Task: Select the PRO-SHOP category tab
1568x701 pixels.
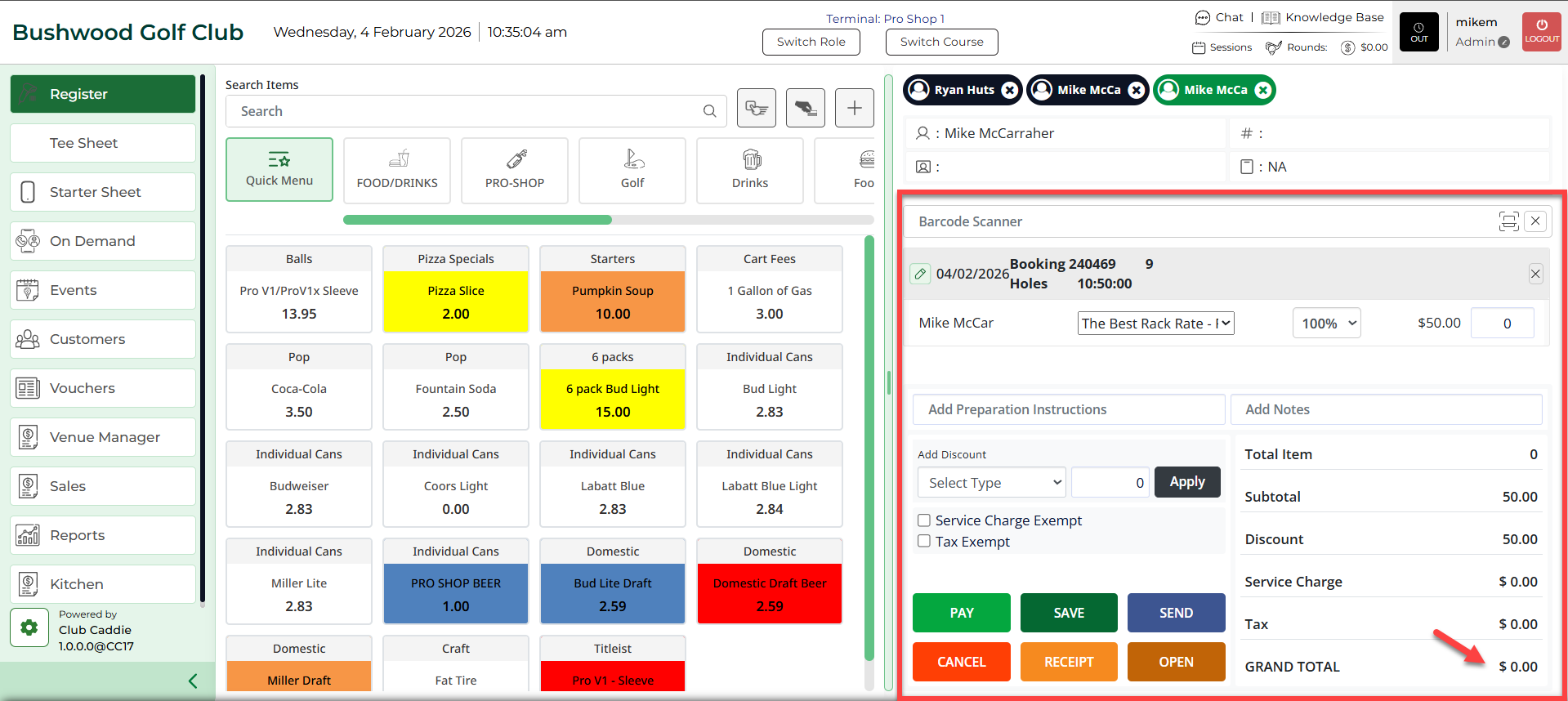Action: coord(514,170)
